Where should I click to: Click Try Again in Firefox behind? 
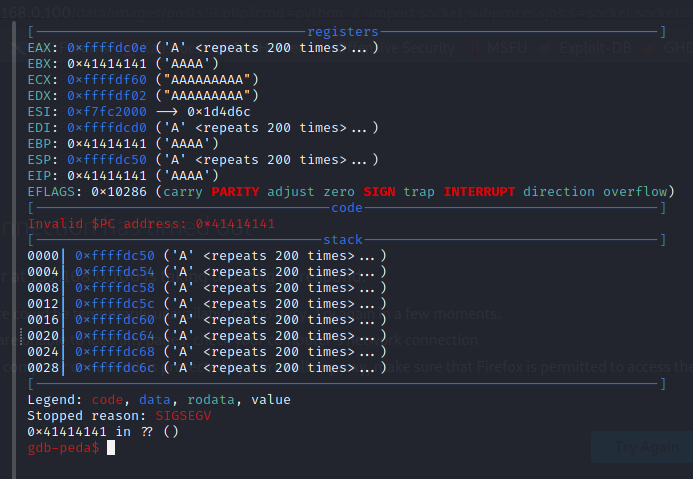[x=647, y=447]
